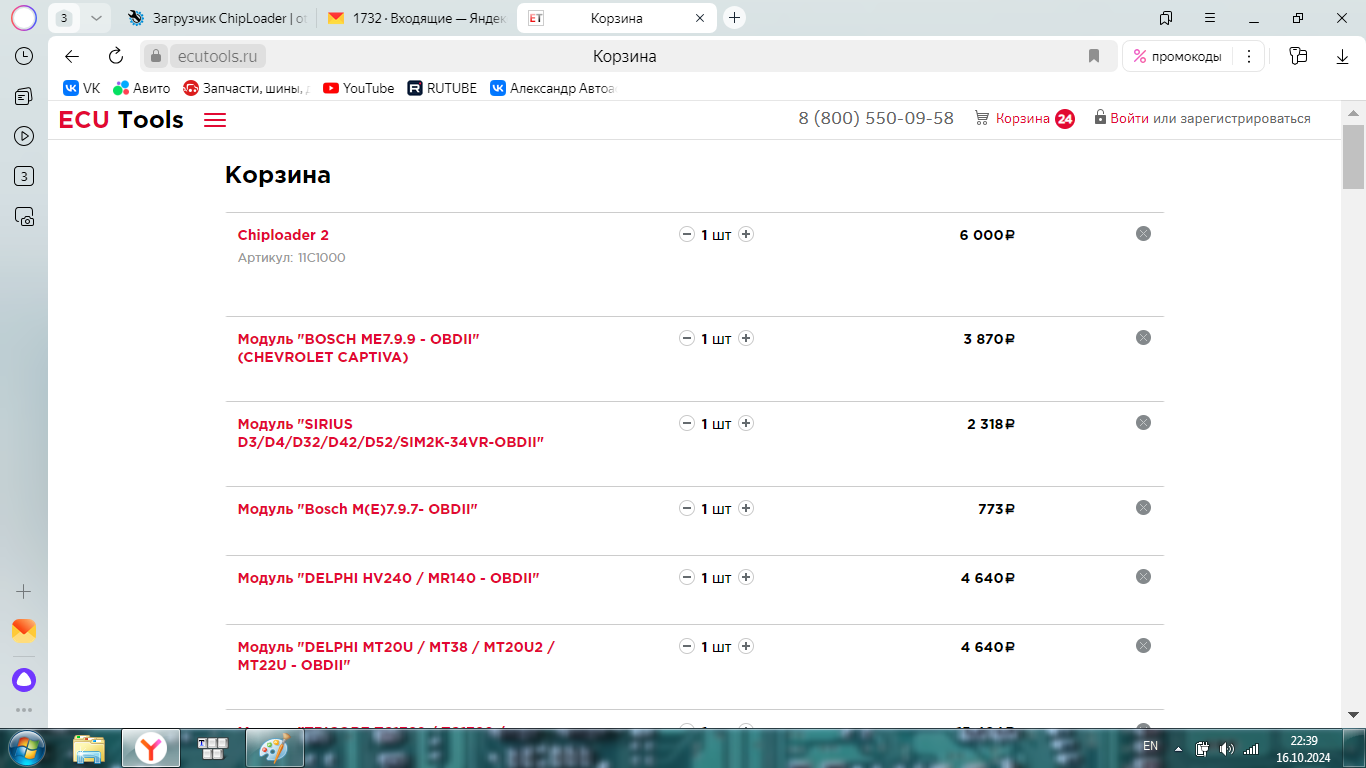Remove Chiploader 2 from the cart

tap(1143, 234)
